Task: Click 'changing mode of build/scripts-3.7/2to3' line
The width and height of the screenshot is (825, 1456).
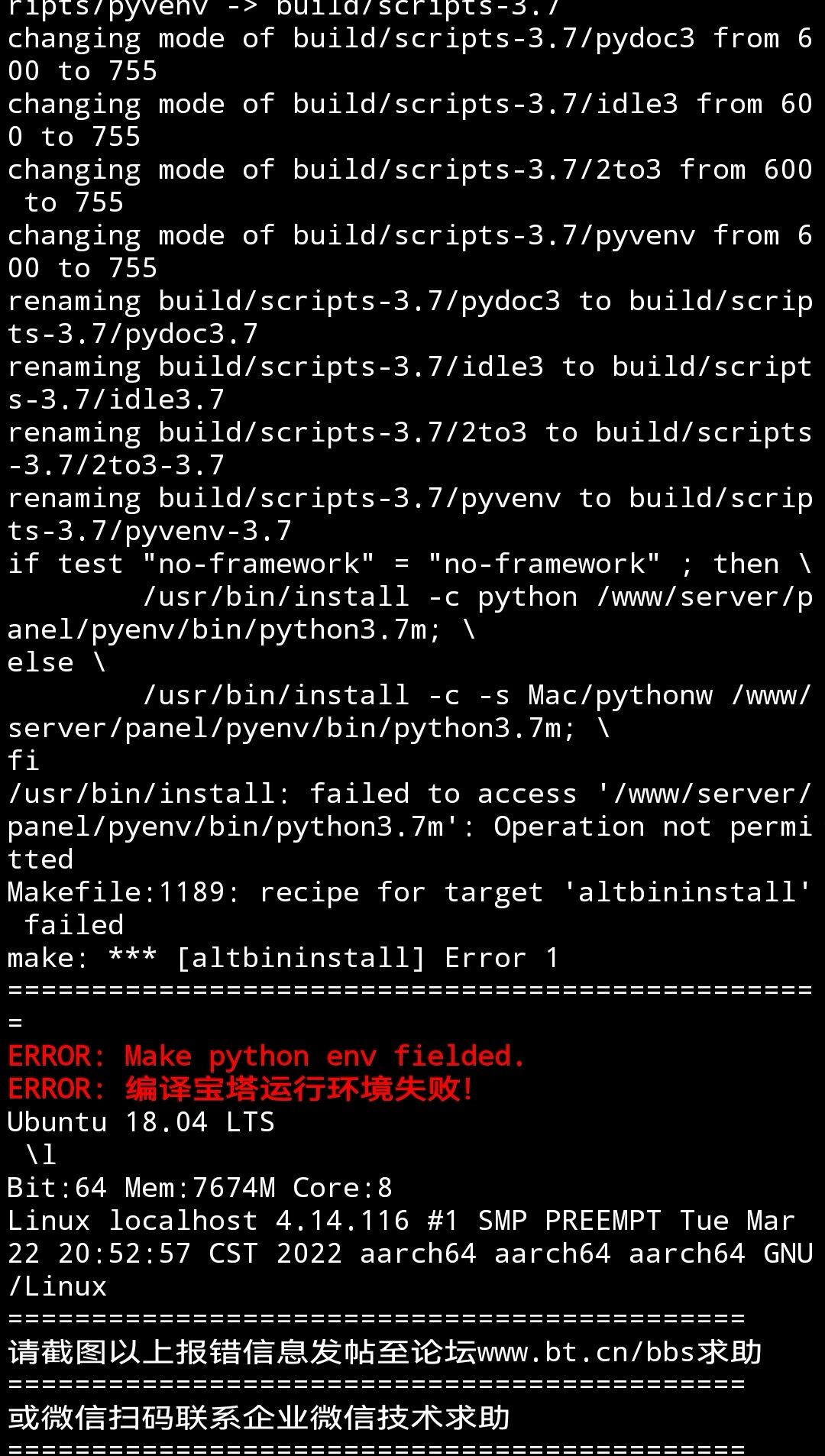Action: pos(409,186)
